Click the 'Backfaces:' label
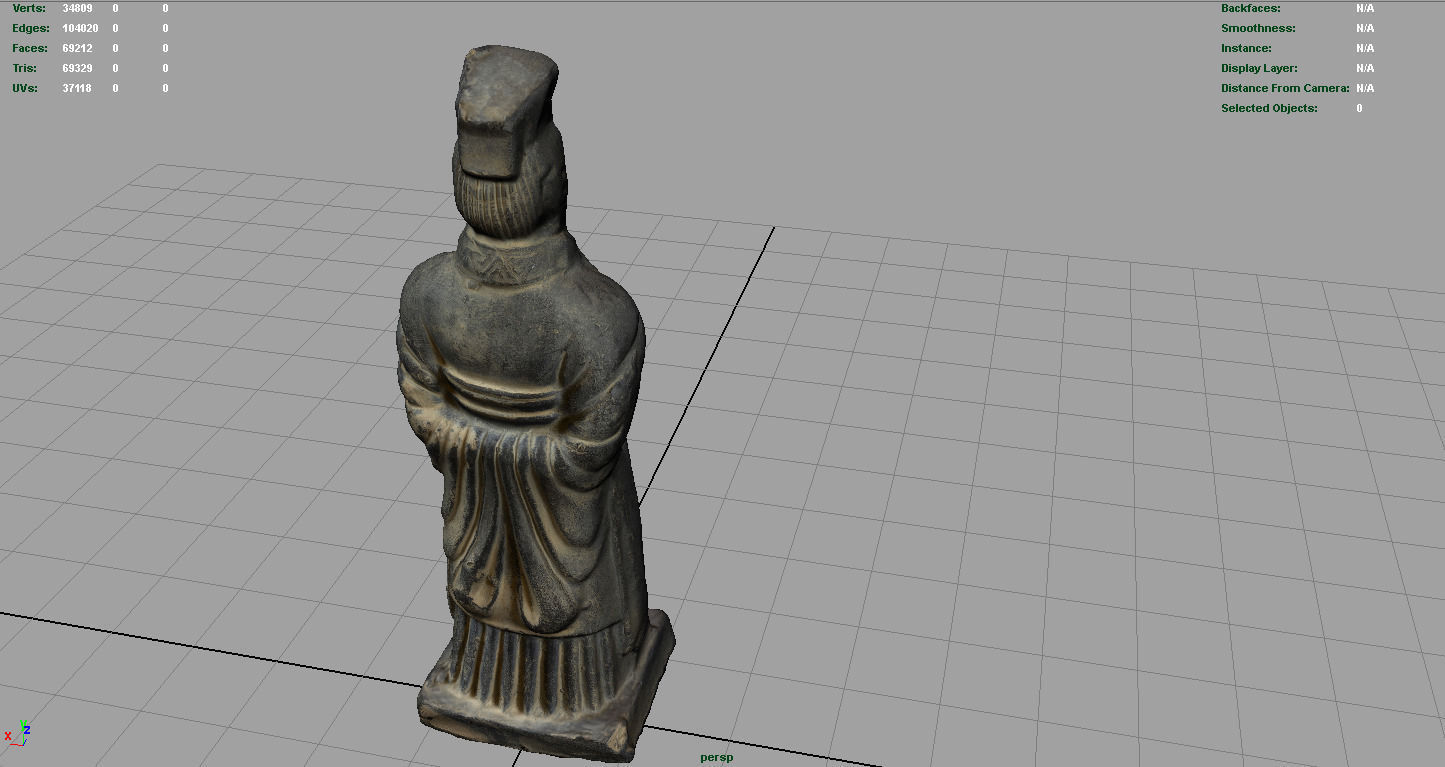1445x767 pixels. (x=1251, y=8)
